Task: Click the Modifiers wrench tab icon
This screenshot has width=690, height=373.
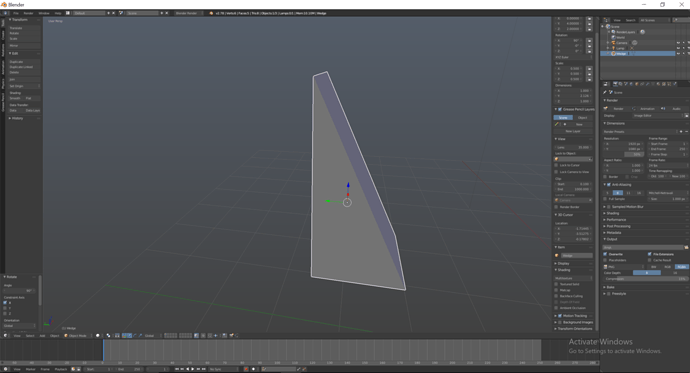Action: point(647,84)
